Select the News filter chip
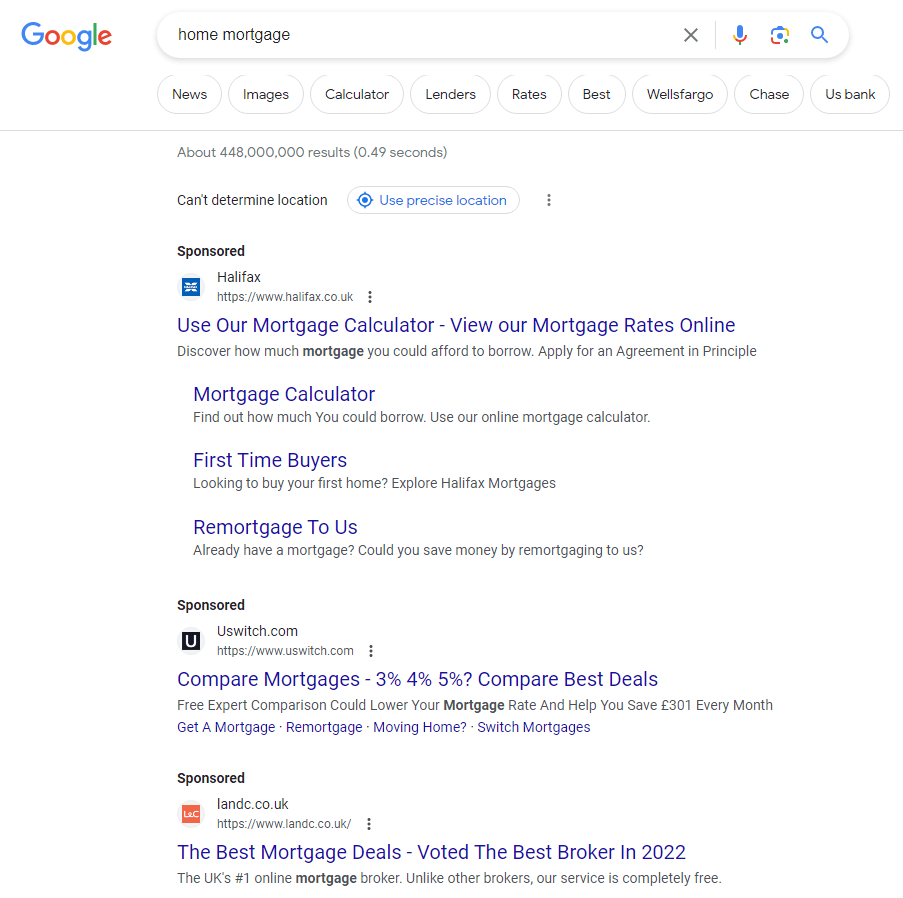903x898 pixels. [189, 94]
